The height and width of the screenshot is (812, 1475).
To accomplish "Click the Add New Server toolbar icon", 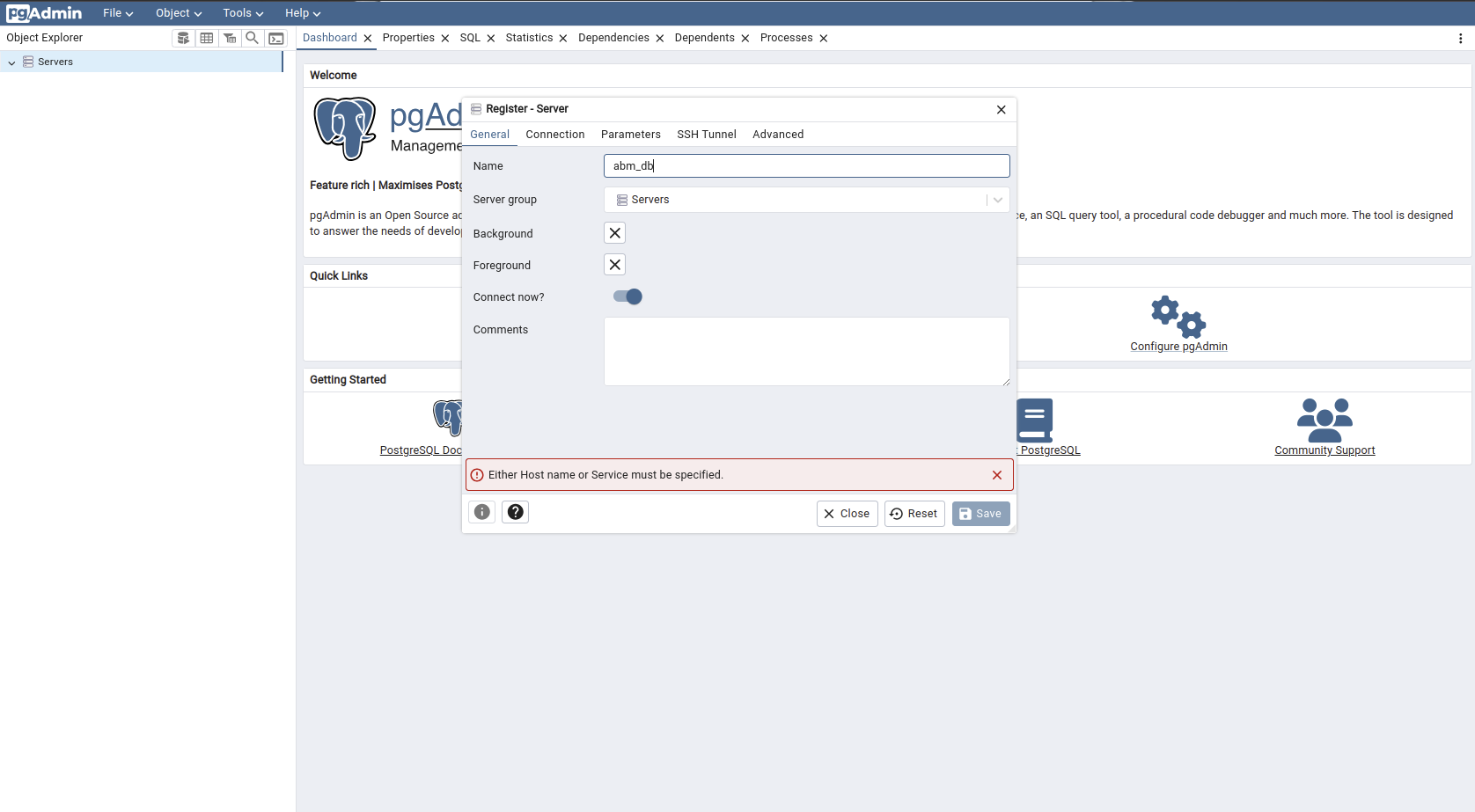I will tap(183, 38).
